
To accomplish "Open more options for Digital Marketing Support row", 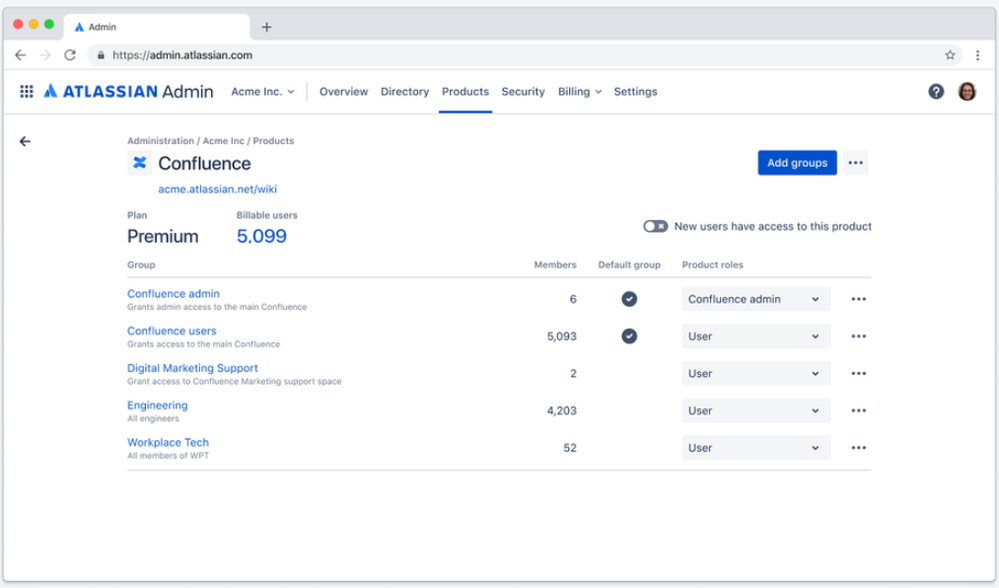I will point(858,373).
